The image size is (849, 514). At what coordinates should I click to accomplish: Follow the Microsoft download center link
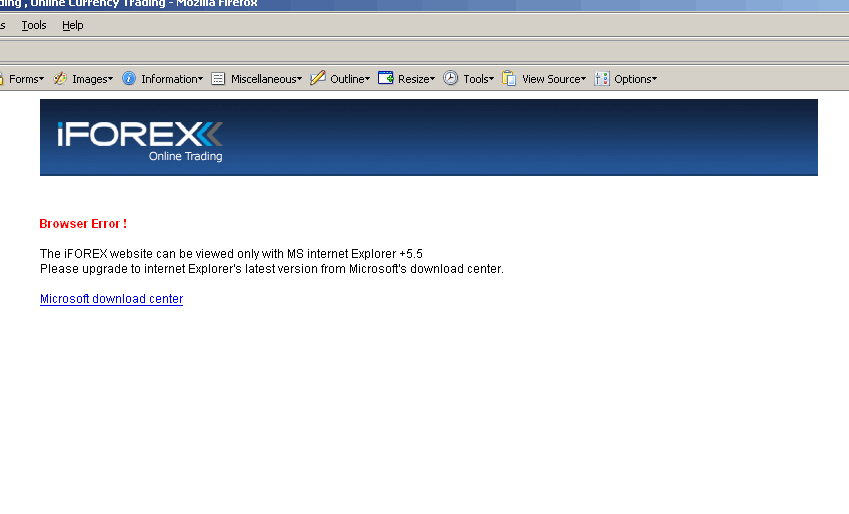pyautogui.click(x=112, y=299)
